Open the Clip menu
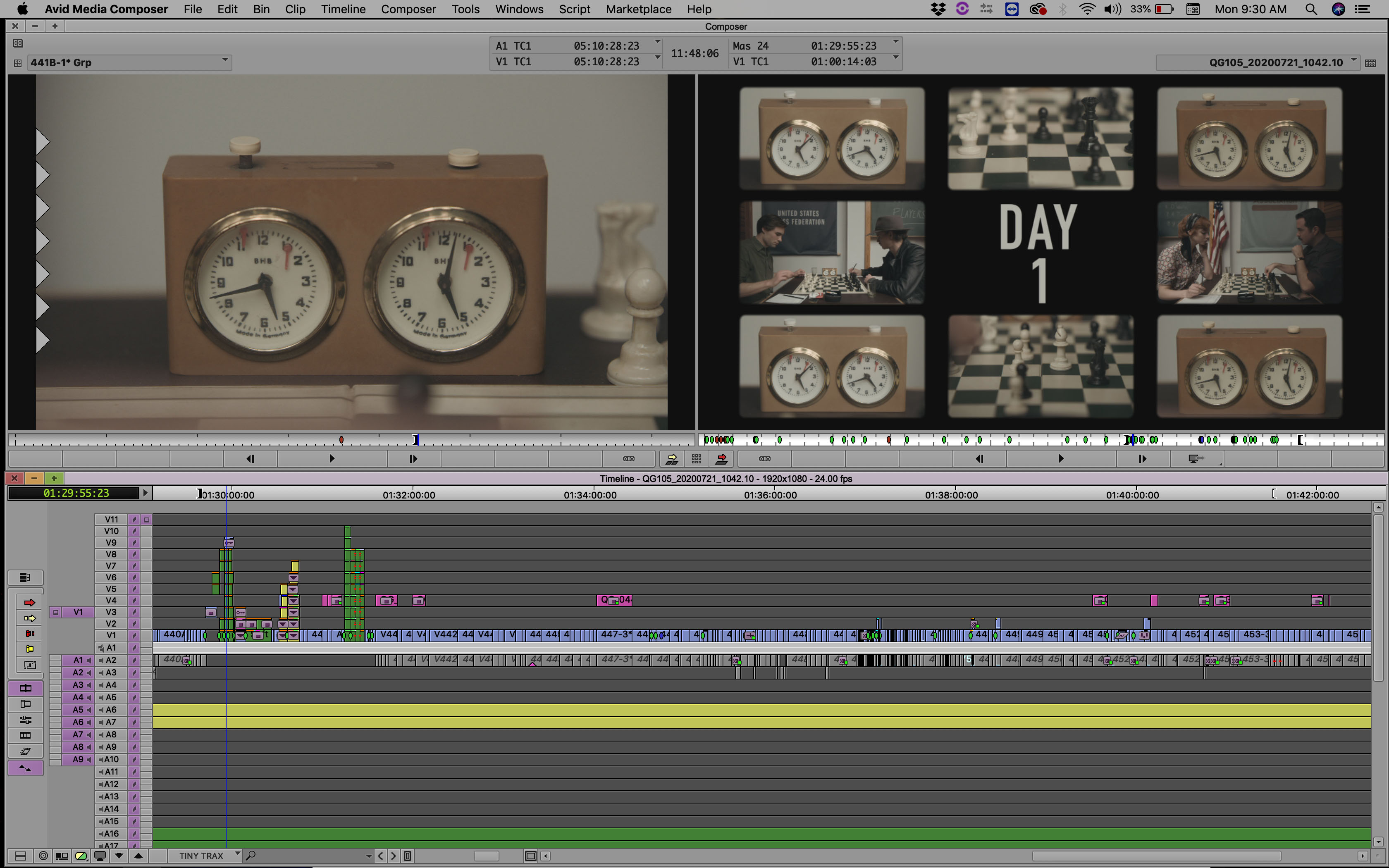1389x868 pixels. pos(295,9)
